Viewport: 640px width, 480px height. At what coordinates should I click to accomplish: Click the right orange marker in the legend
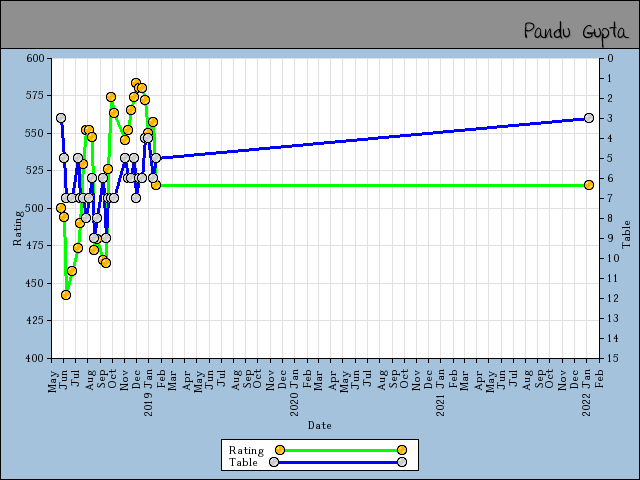pos(402,450)
